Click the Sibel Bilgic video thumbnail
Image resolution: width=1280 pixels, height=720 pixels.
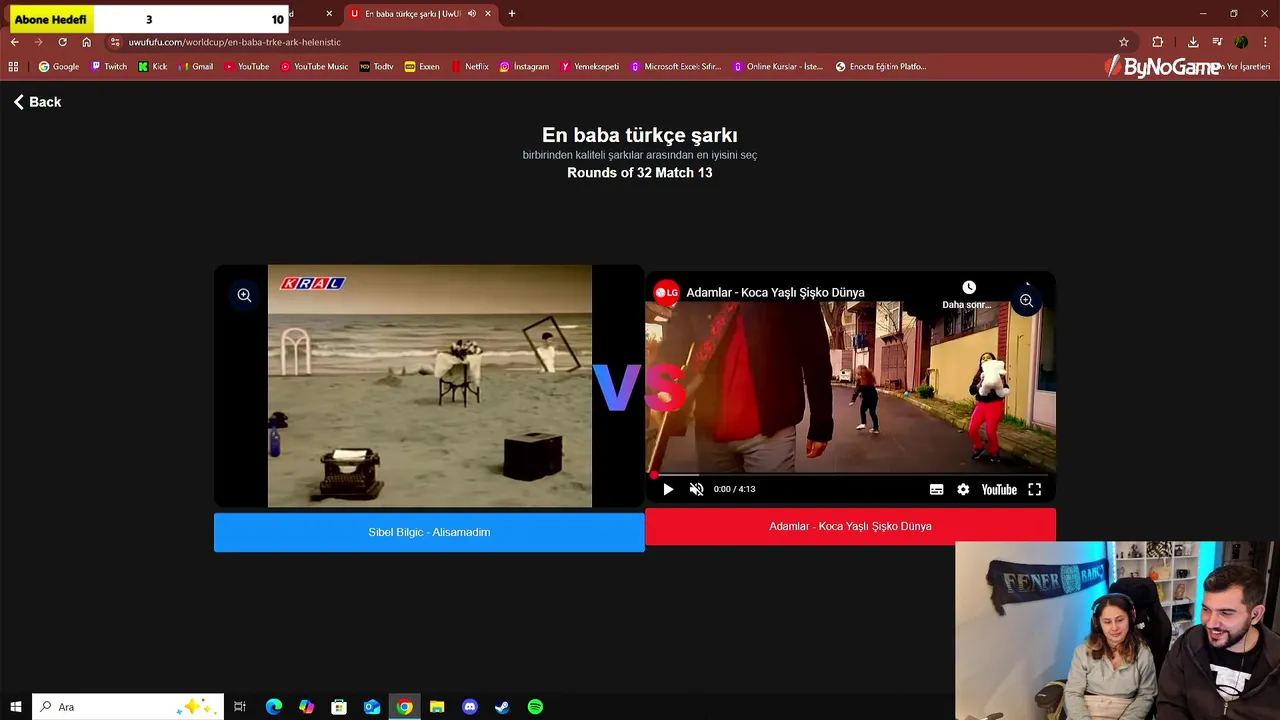click(430, 386)
